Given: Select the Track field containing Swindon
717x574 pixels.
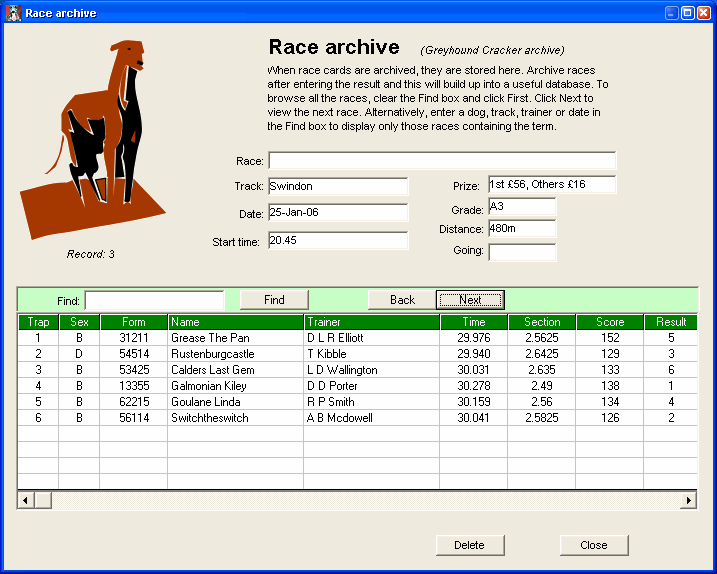Looking at the screenshot, I should [337, 186].
